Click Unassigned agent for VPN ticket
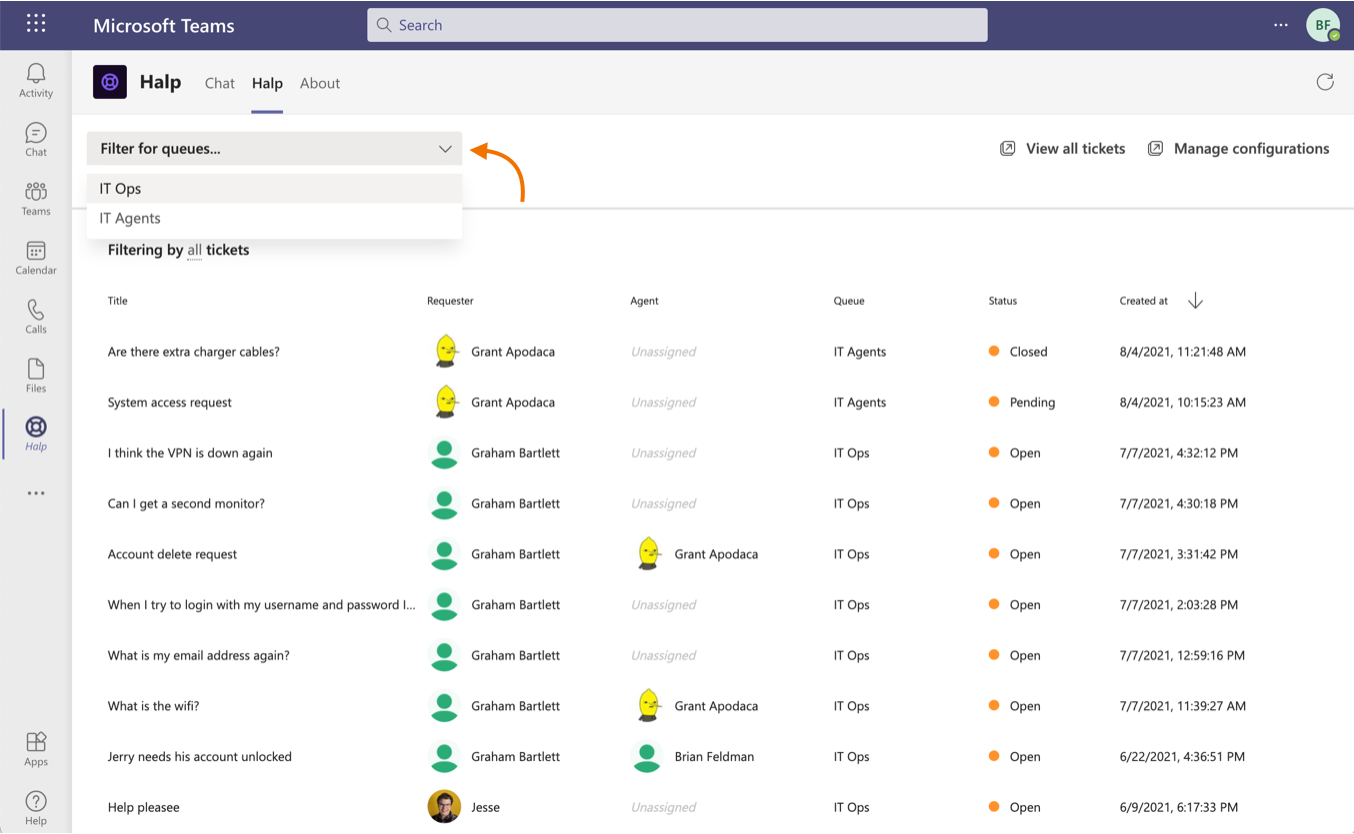The height and width of the screenshot is (834, 1354). coord(663,453)
